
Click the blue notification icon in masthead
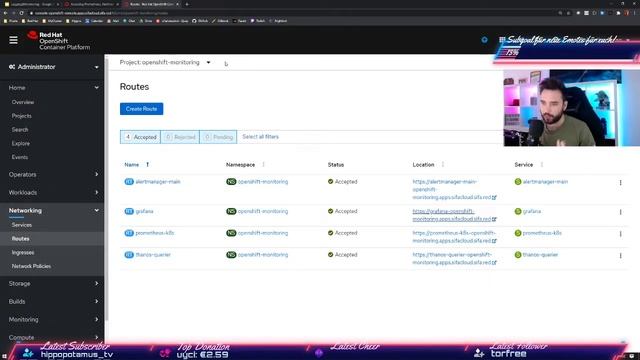coord(484,40)
